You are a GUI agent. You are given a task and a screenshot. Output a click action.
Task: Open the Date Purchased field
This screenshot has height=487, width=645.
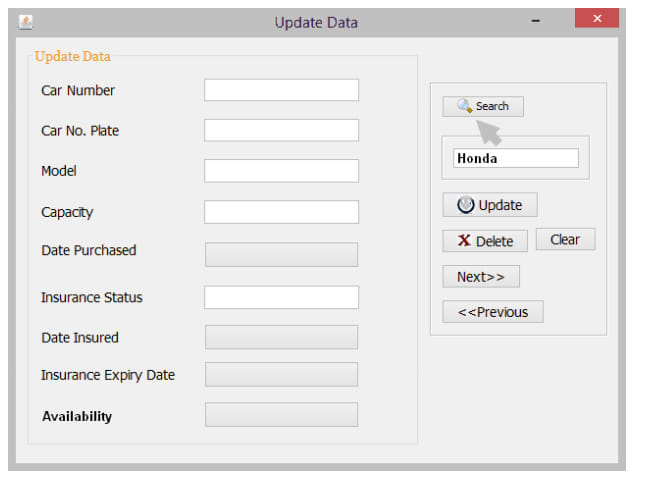coord(281,255)
